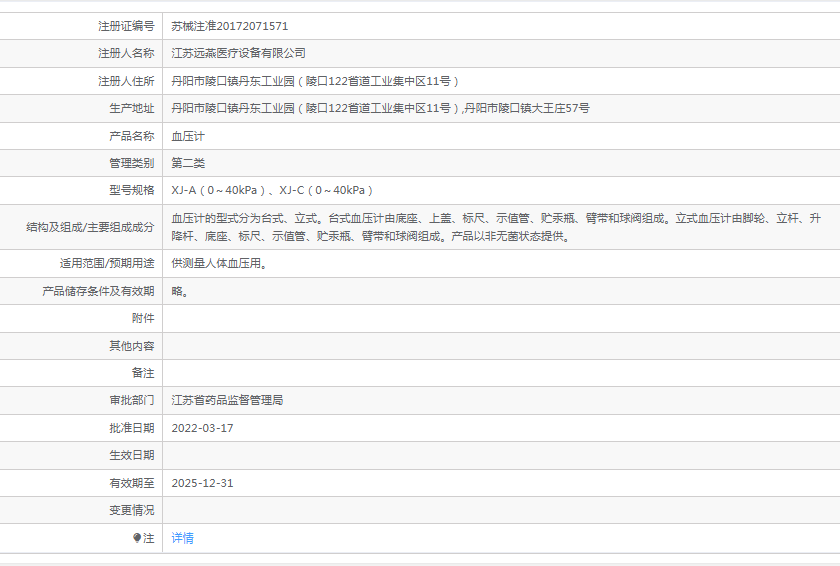
Task: Select registrant name 江苏远燕医疗设备有限公司
Action: [x=238, y=53]
